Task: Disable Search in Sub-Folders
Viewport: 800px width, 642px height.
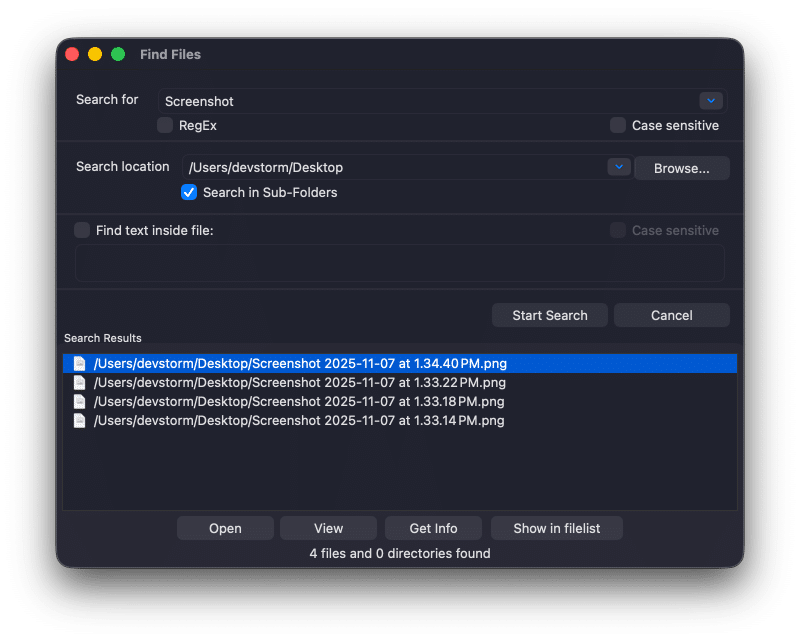Action: pos(189,192)
